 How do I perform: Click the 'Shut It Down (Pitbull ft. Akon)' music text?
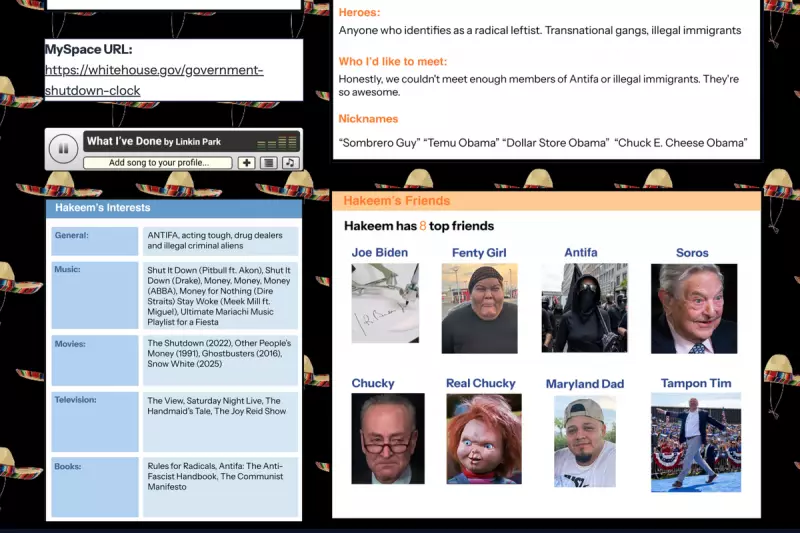coord(205,270)
